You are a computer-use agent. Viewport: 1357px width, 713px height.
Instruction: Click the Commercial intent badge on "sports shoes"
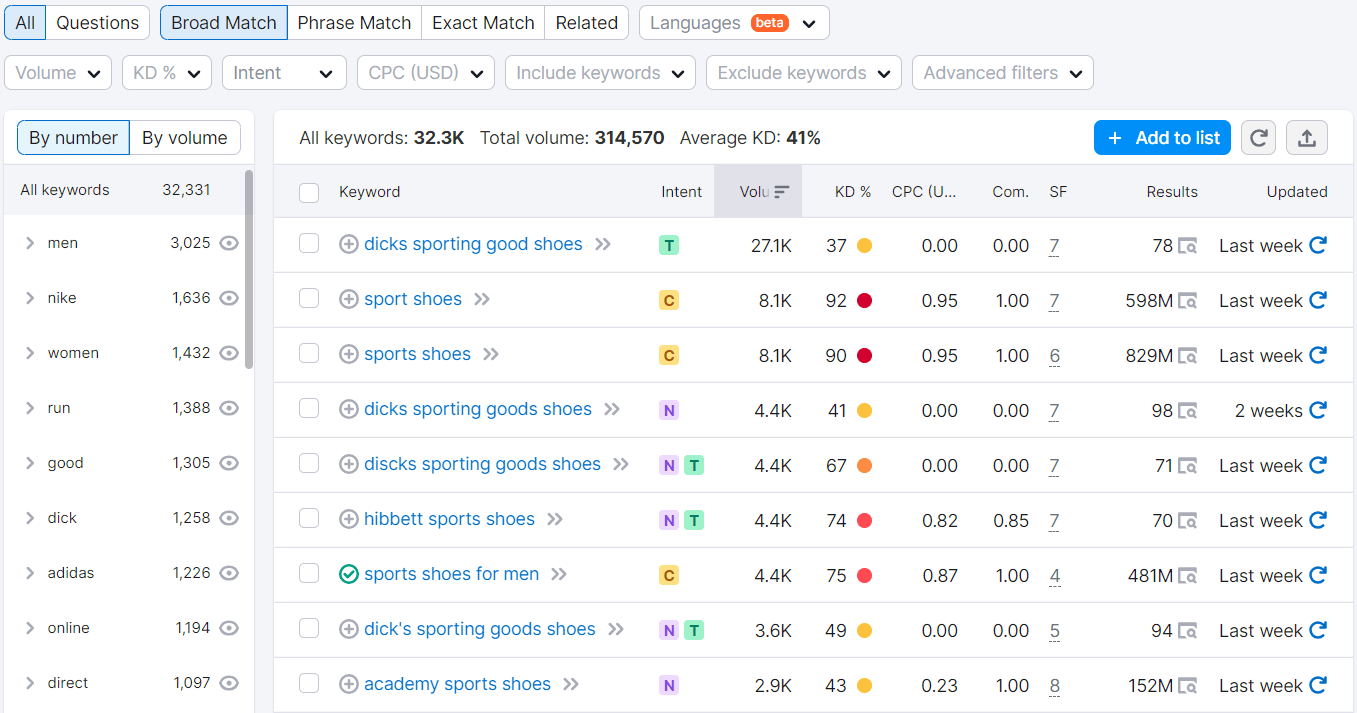[668, 354]
